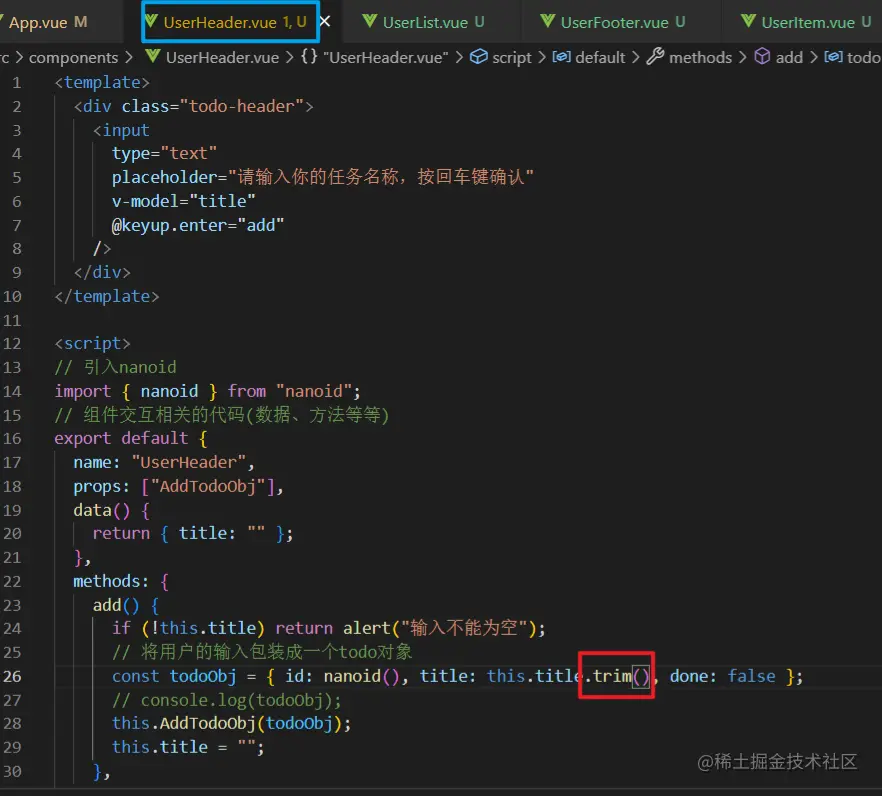Click line number 26 in the gutter
Screen dimensions: 882x796
coord(12,676)
